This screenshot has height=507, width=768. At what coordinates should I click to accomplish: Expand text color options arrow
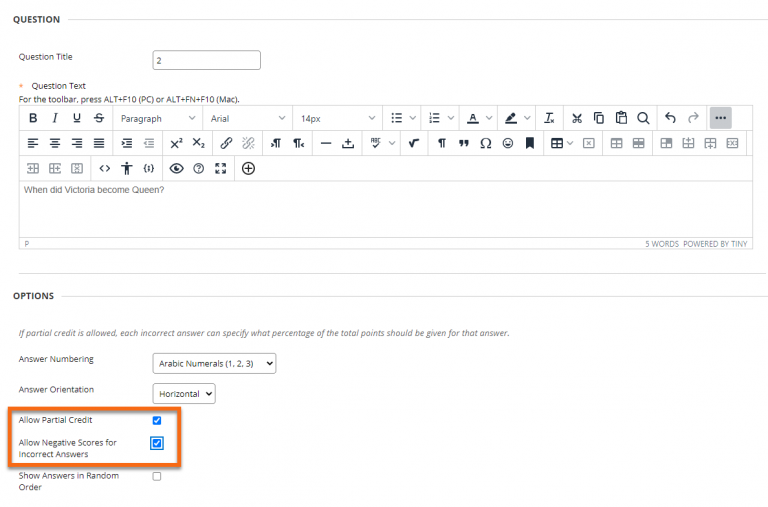(489, 118)
